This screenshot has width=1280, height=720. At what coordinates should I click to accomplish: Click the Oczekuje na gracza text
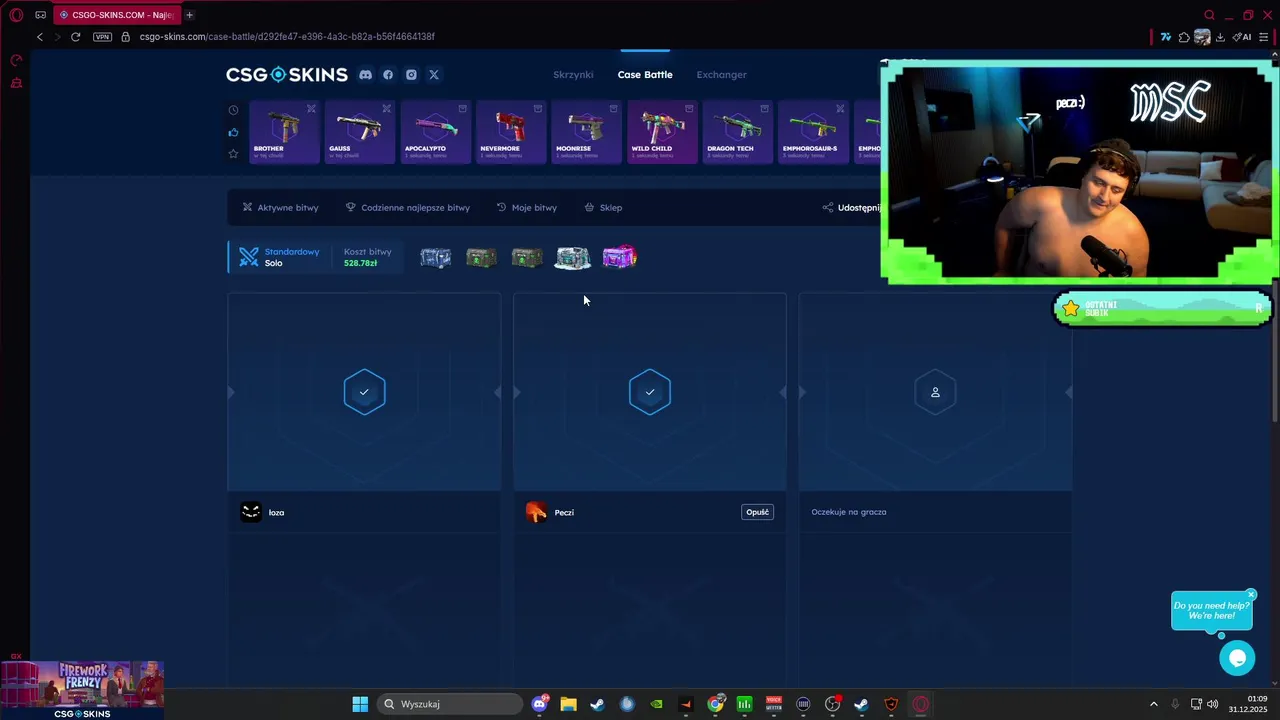[x=849, y=512]
